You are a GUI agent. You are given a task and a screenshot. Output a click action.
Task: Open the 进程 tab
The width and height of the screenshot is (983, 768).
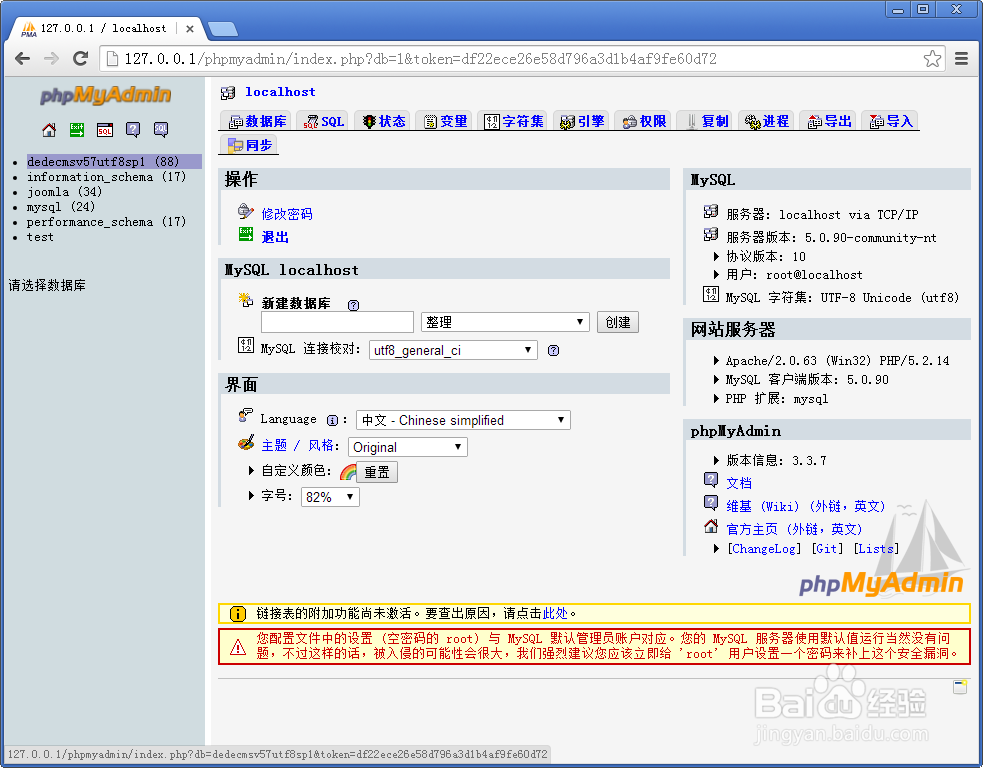tap(766, 121)
